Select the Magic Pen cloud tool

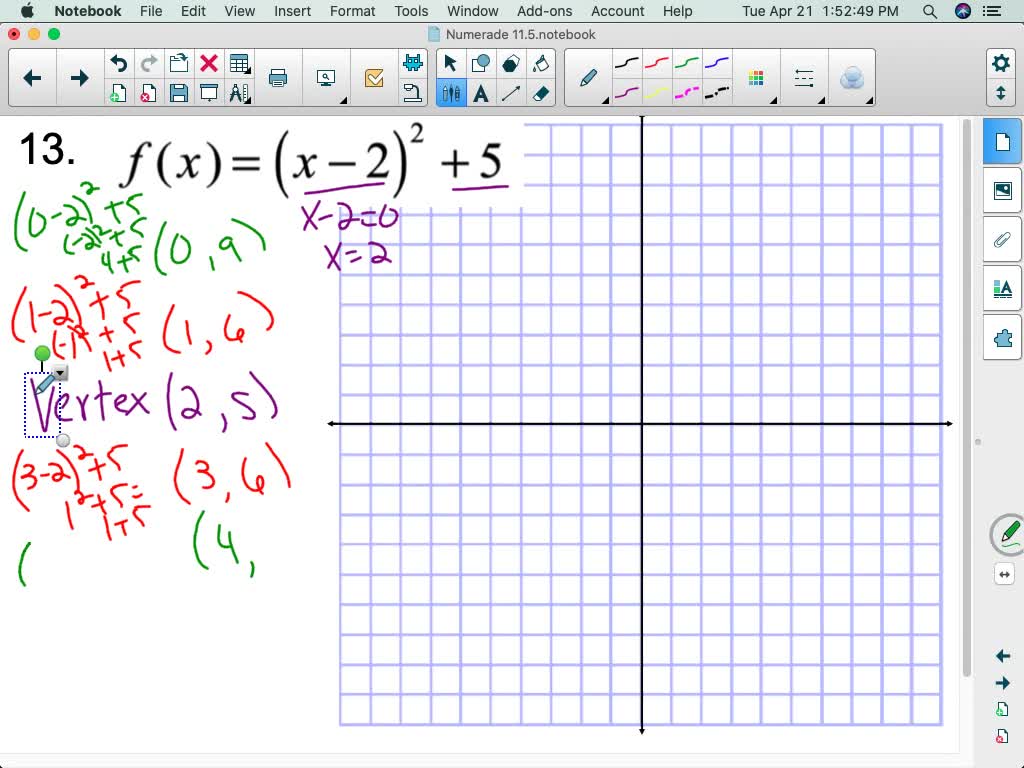(852, 77)
